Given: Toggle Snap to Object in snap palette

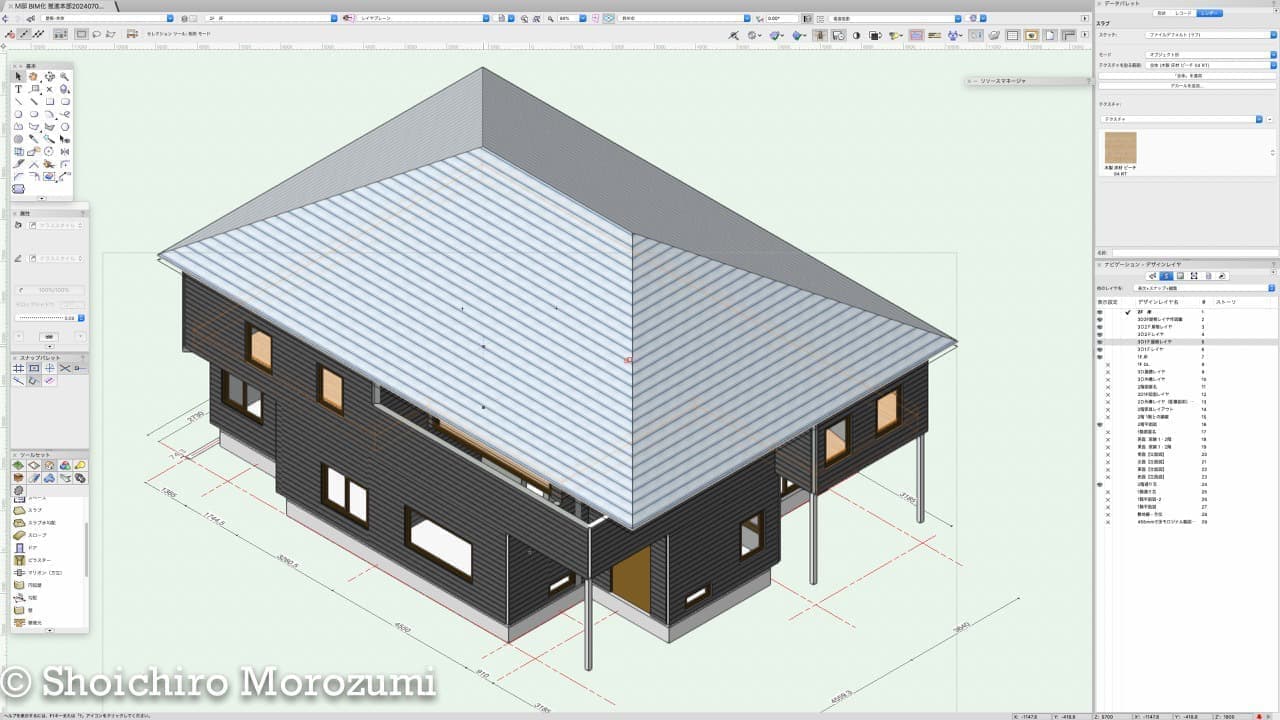Looking at the screenshot, I should (34, 369).
